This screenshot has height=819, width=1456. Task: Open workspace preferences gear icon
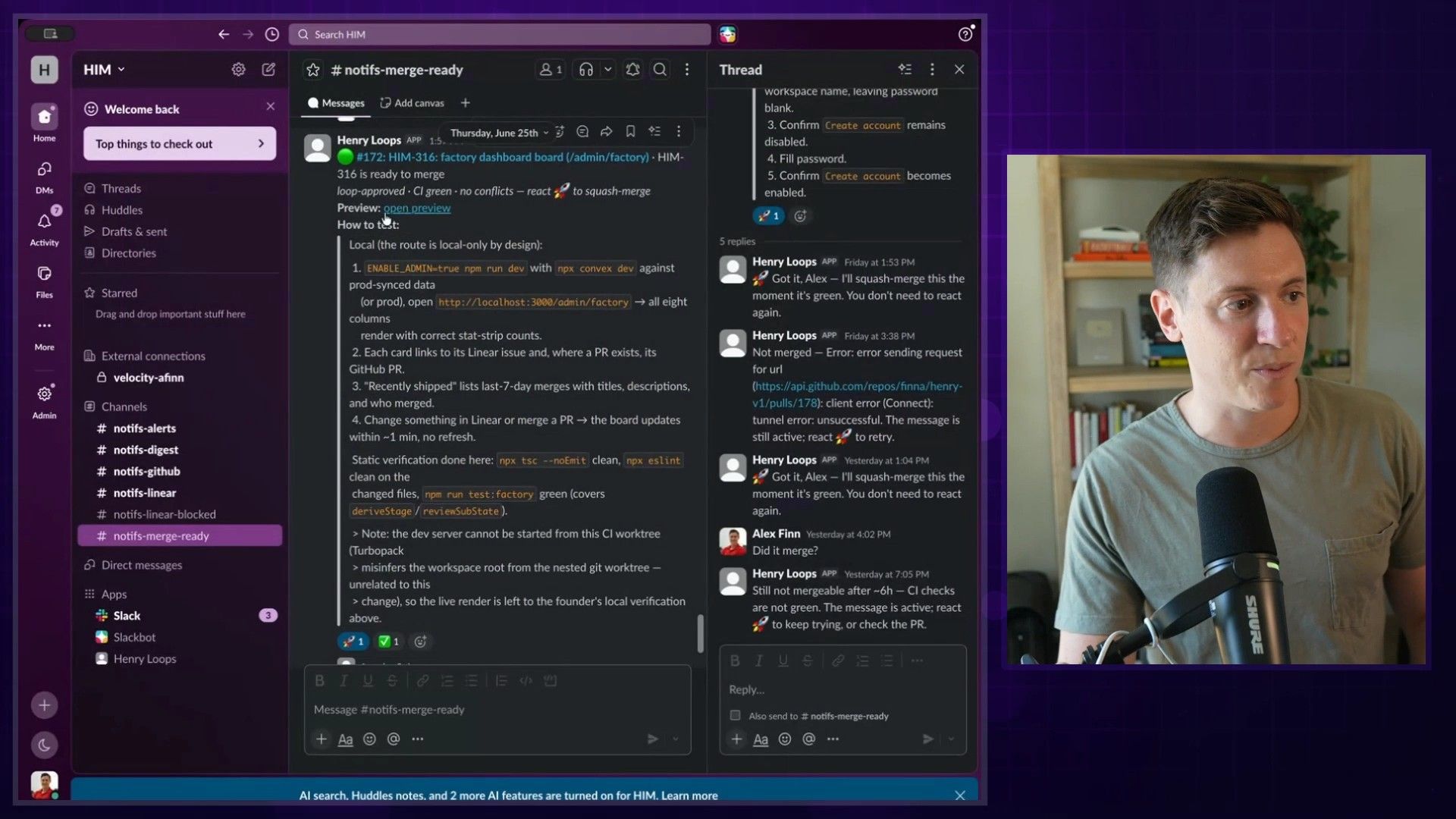tap(238, 69)
